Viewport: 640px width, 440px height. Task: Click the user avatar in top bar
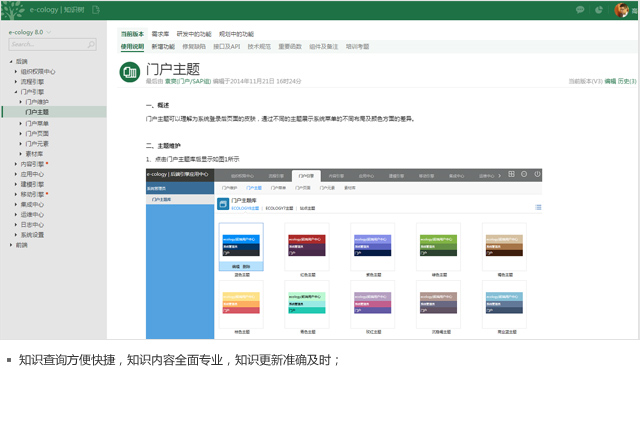click(622, 10)
